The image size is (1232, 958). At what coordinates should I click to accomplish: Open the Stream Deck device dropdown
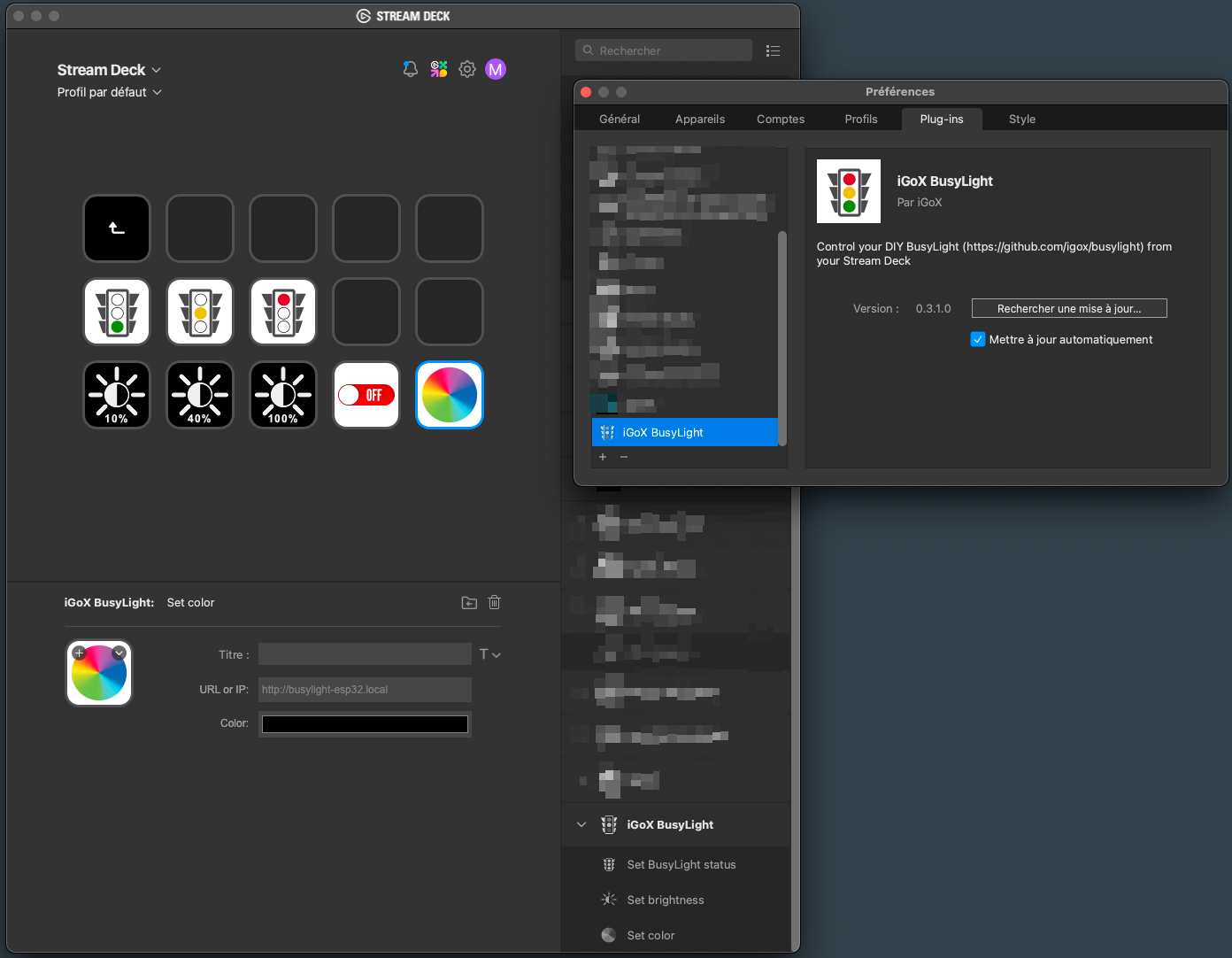click(x=109, y=70)
